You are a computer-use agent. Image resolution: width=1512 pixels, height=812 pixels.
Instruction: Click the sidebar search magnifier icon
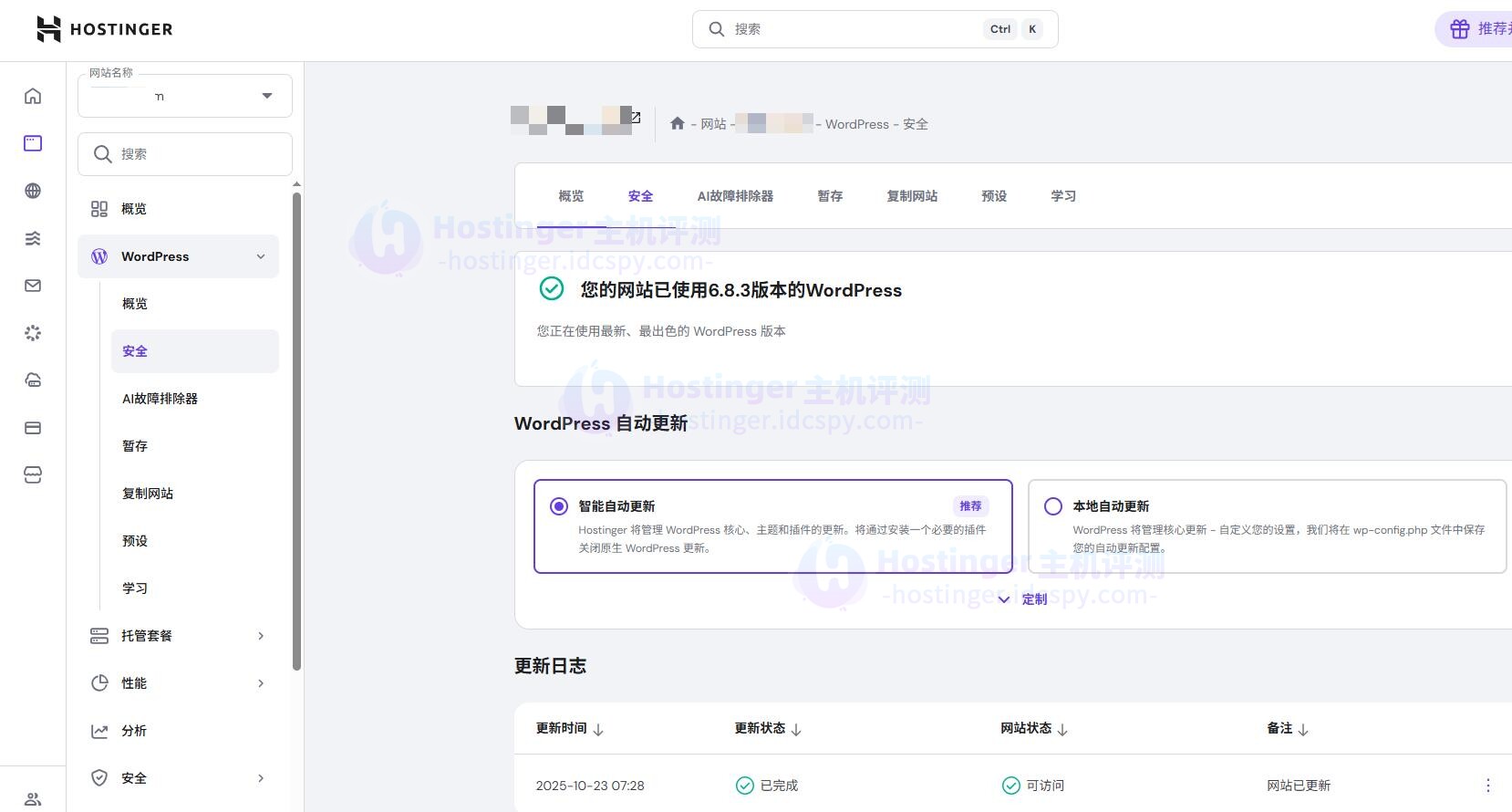[x=103, y=154]
